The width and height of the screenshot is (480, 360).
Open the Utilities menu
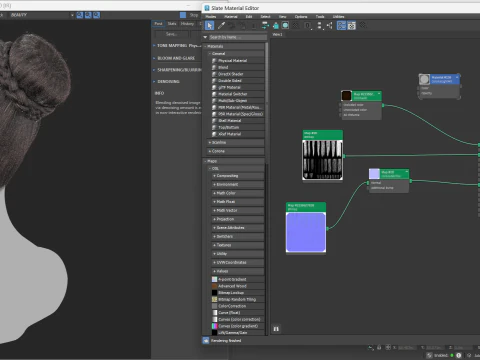[x=338, y=16]
